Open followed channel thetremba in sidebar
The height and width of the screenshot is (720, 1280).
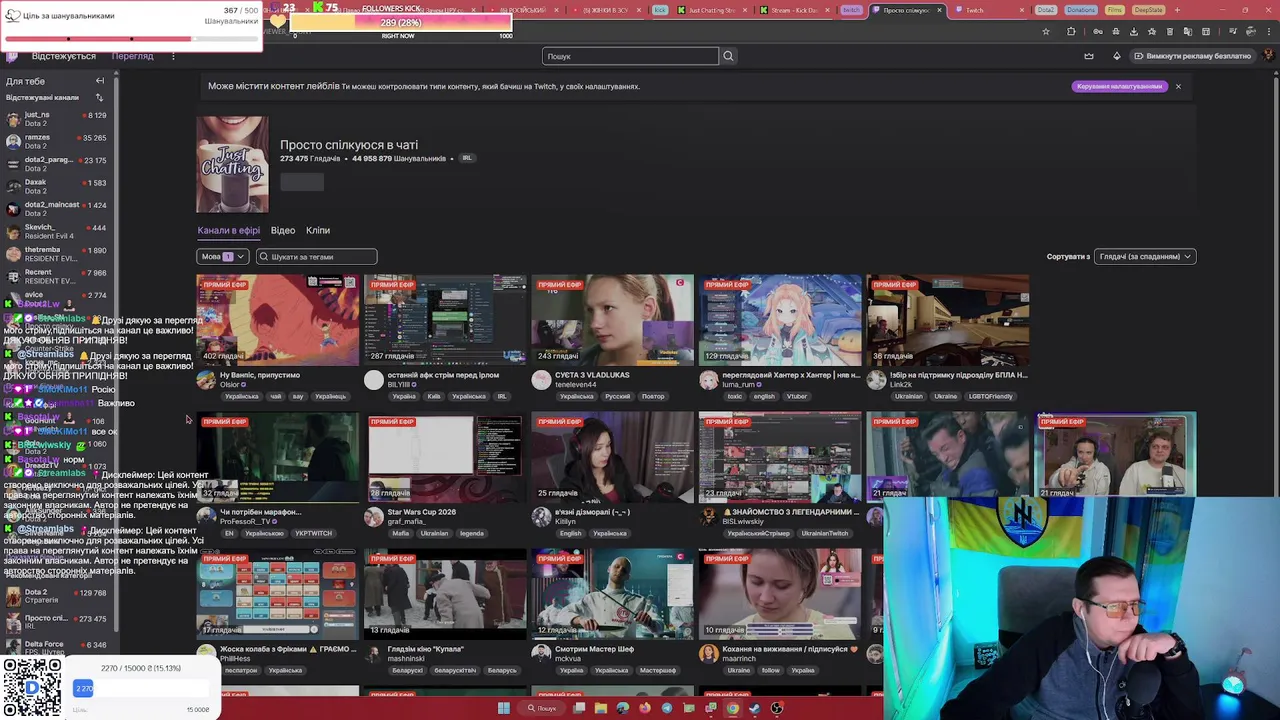(x=56, y=254)
